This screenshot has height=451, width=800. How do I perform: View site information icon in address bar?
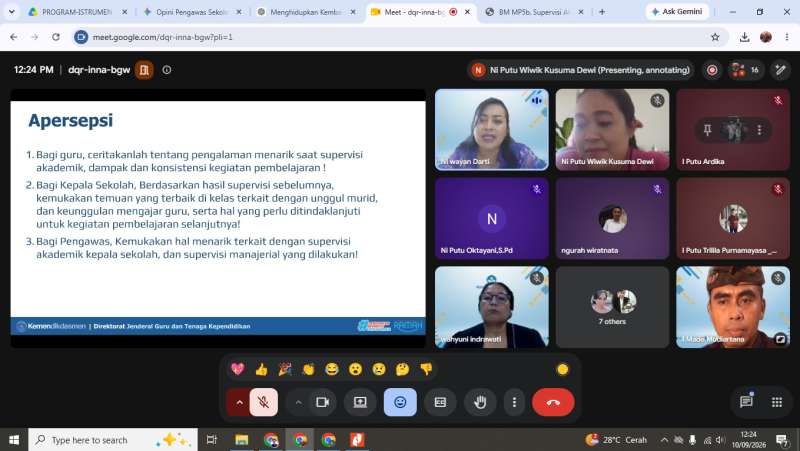click(81, 37)
